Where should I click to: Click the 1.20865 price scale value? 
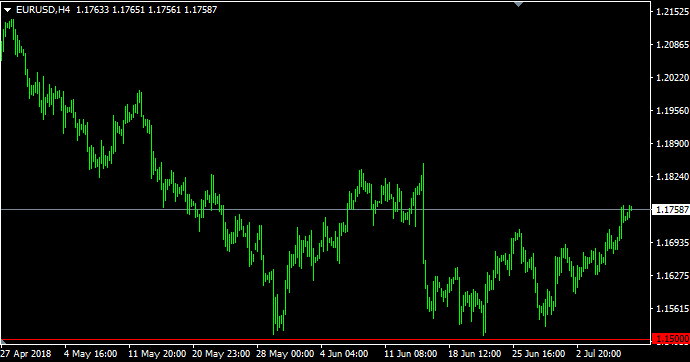672,44
